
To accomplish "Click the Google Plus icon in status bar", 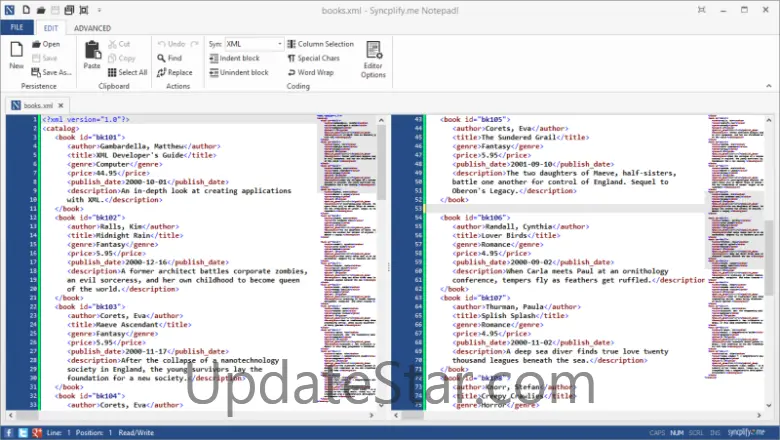I will tap(37, 433).
